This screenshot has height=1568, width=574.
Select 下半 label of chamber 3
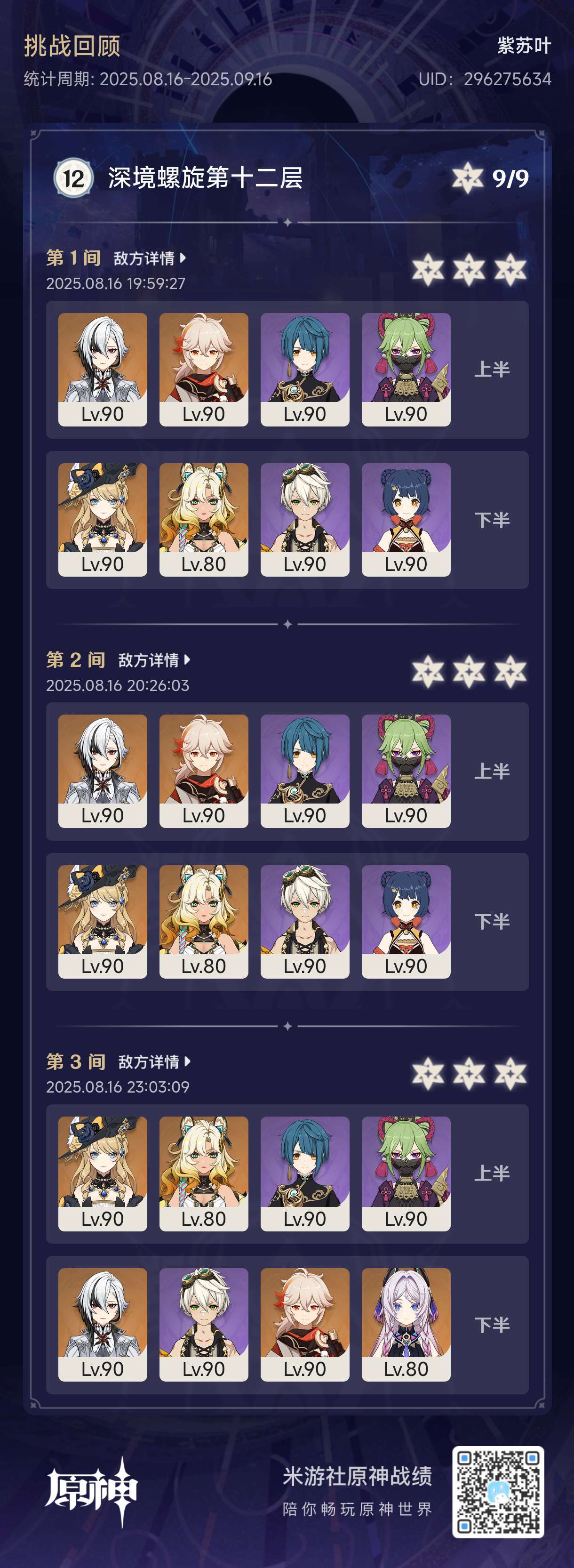click(x=492, y=1325)
